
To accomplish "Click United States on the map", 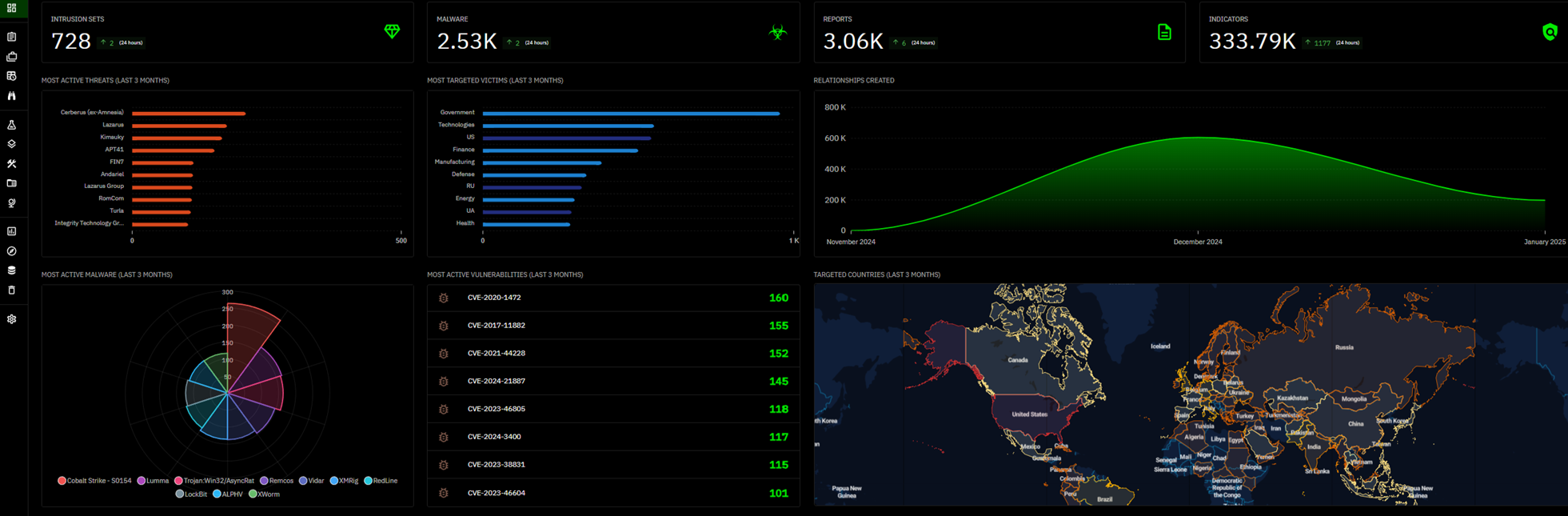I will click(x=1028, y=414).
